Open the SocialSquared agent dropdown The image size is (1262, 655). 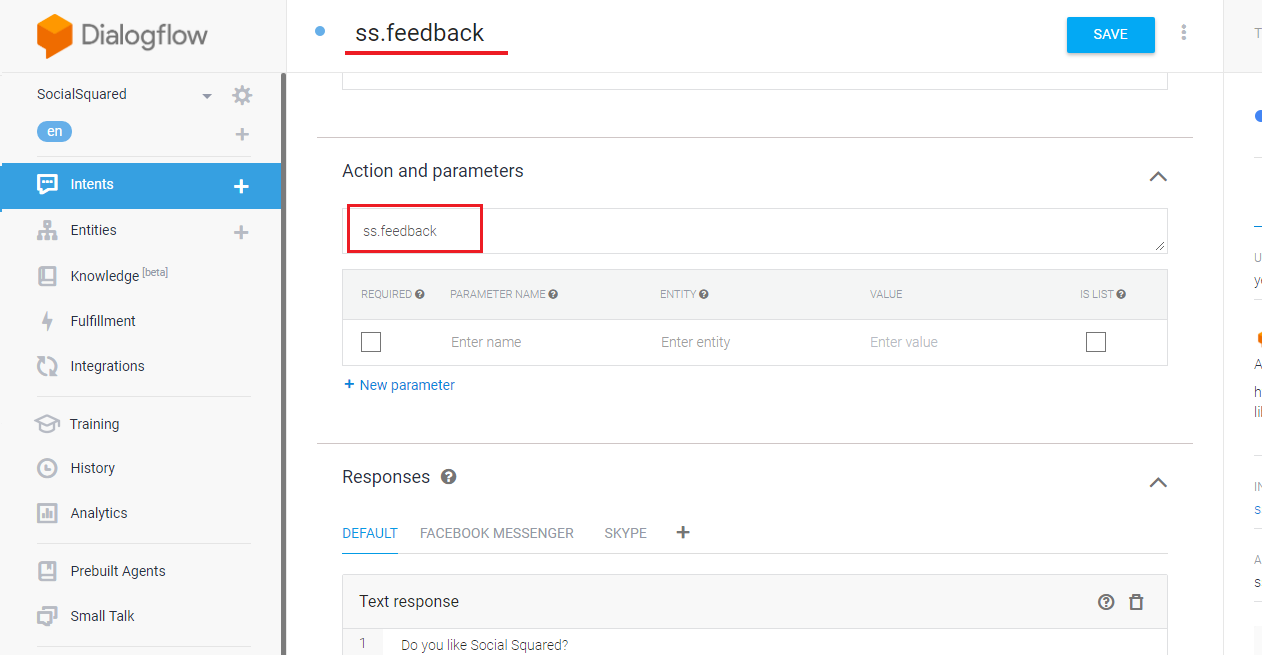click(x=207, y=96)
